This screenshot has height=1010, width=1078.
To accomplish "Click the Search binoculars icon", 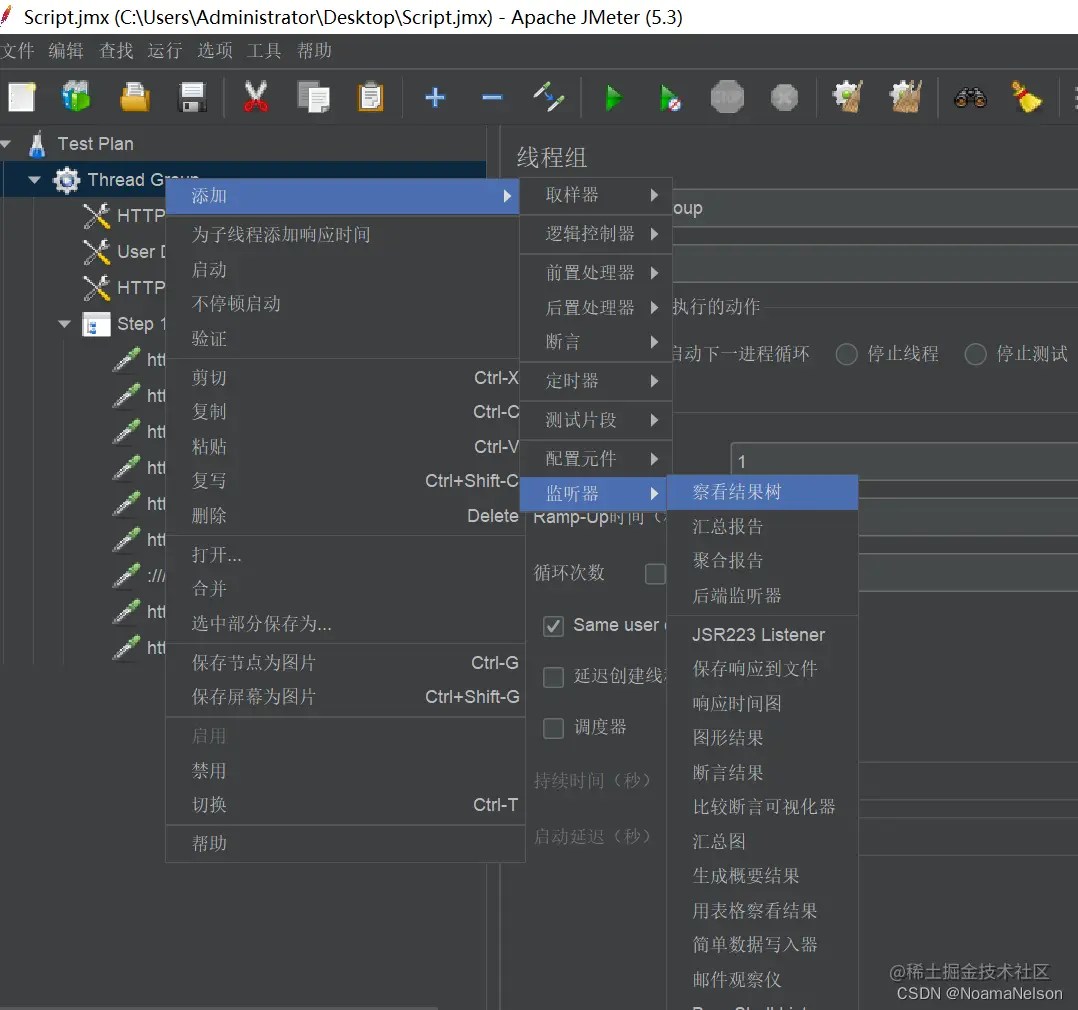I will pyautogui.click(x=970, y=98).
